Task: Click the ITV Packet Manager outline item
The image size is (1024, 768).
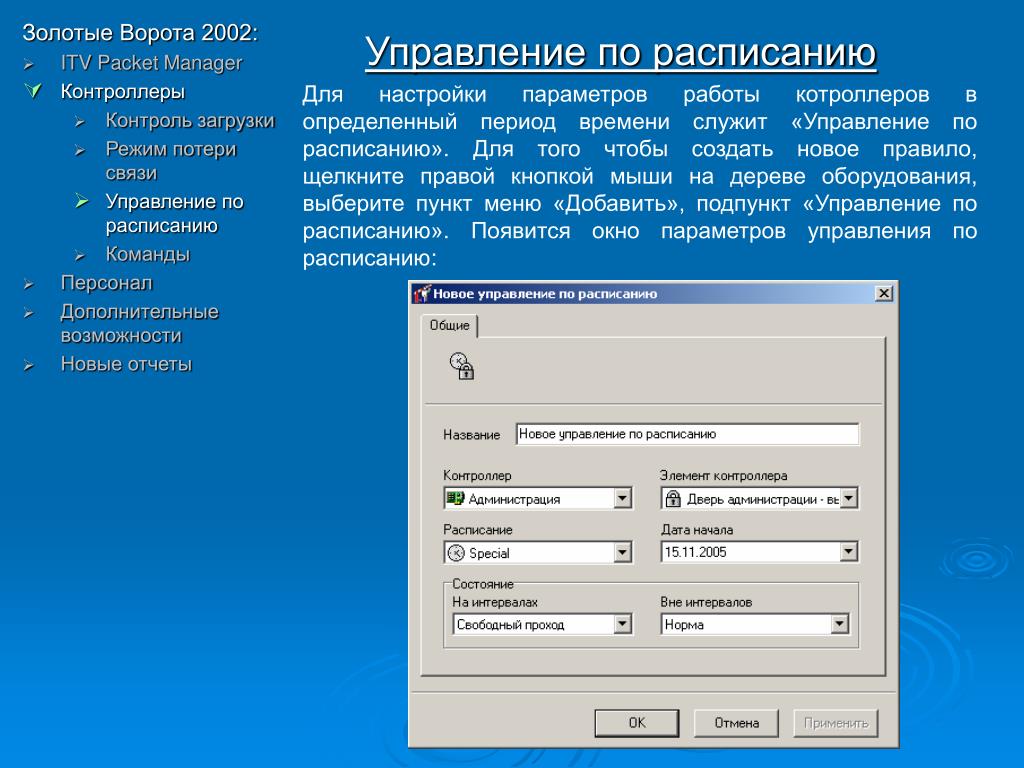Action: click(151, 63)
